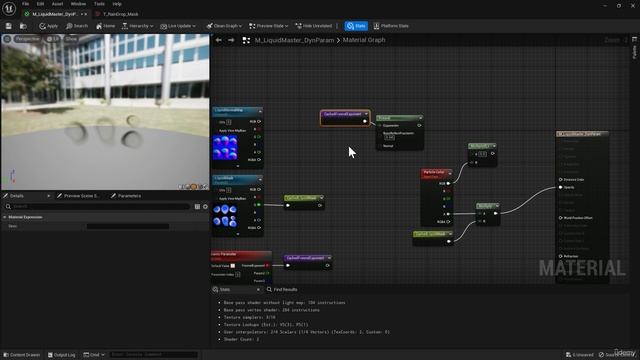The width and height of the screenshot is (640, 360).
Task: Click the graph back navigation arrow
Action: tap(219, 40)
